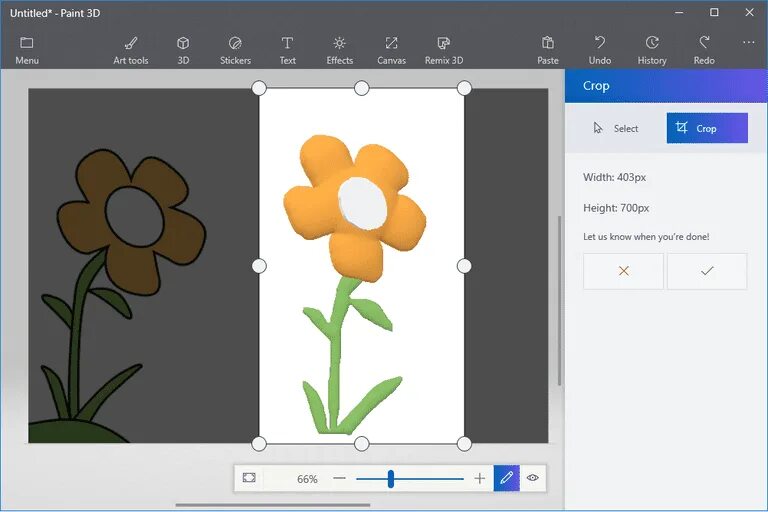This screenshot has width=768, height=512.
Task: Redo the last undone action
Action: [x=704, y=50]
